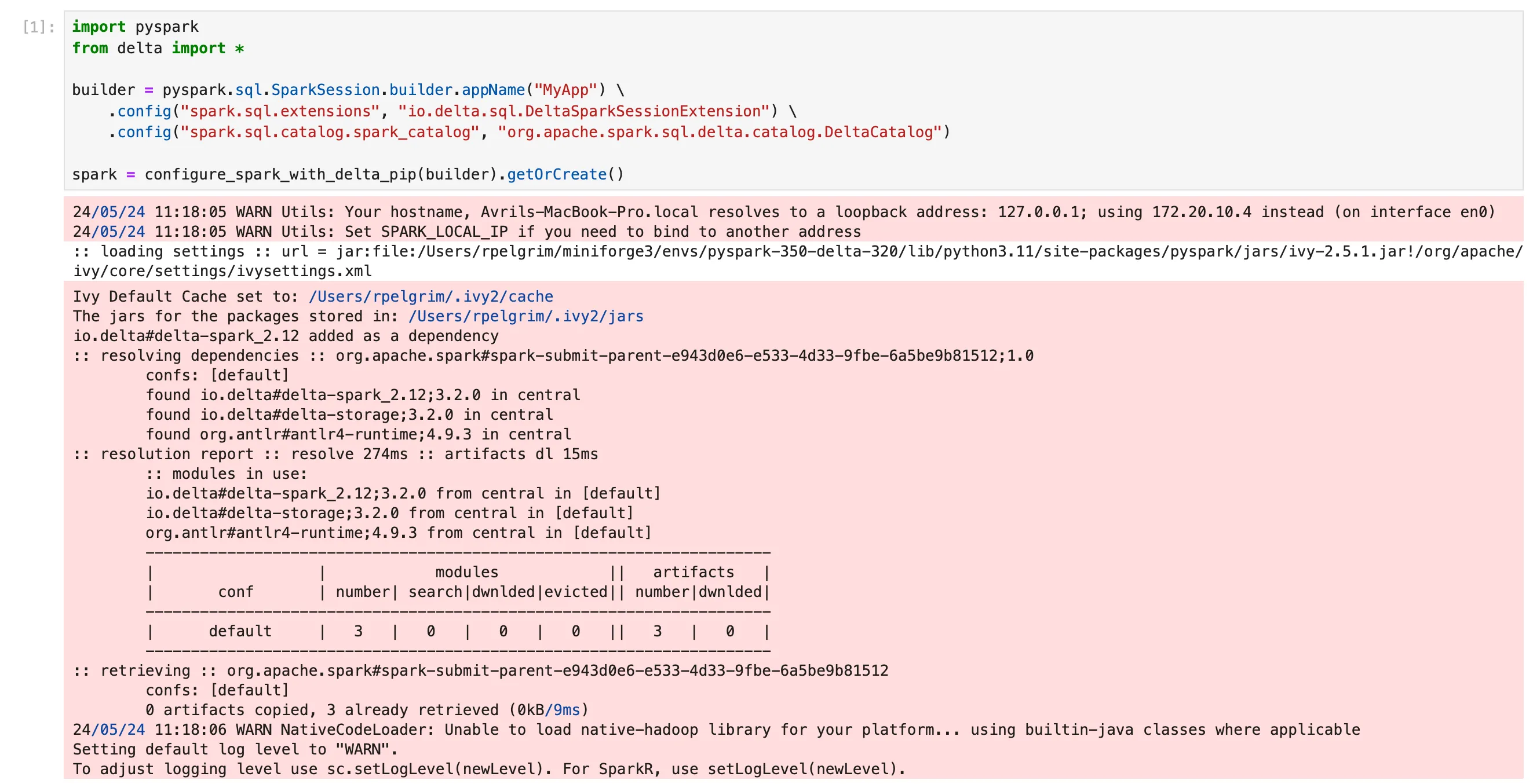Click the SPARK_LOCAL_IP warning line
The height and width of the screenshot is (784, 1533).
coord(466,232)
